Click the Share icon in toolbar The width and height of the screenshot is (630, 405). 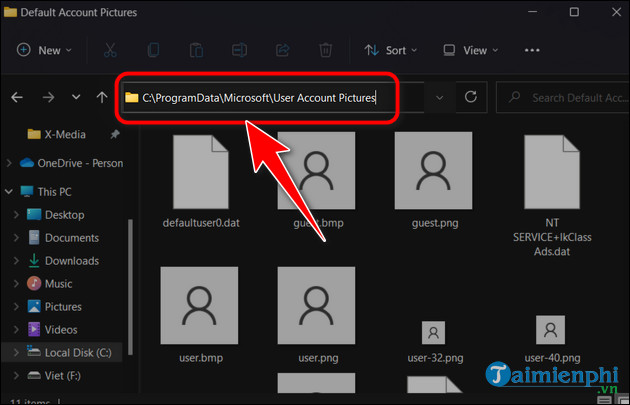click(282, 50)
